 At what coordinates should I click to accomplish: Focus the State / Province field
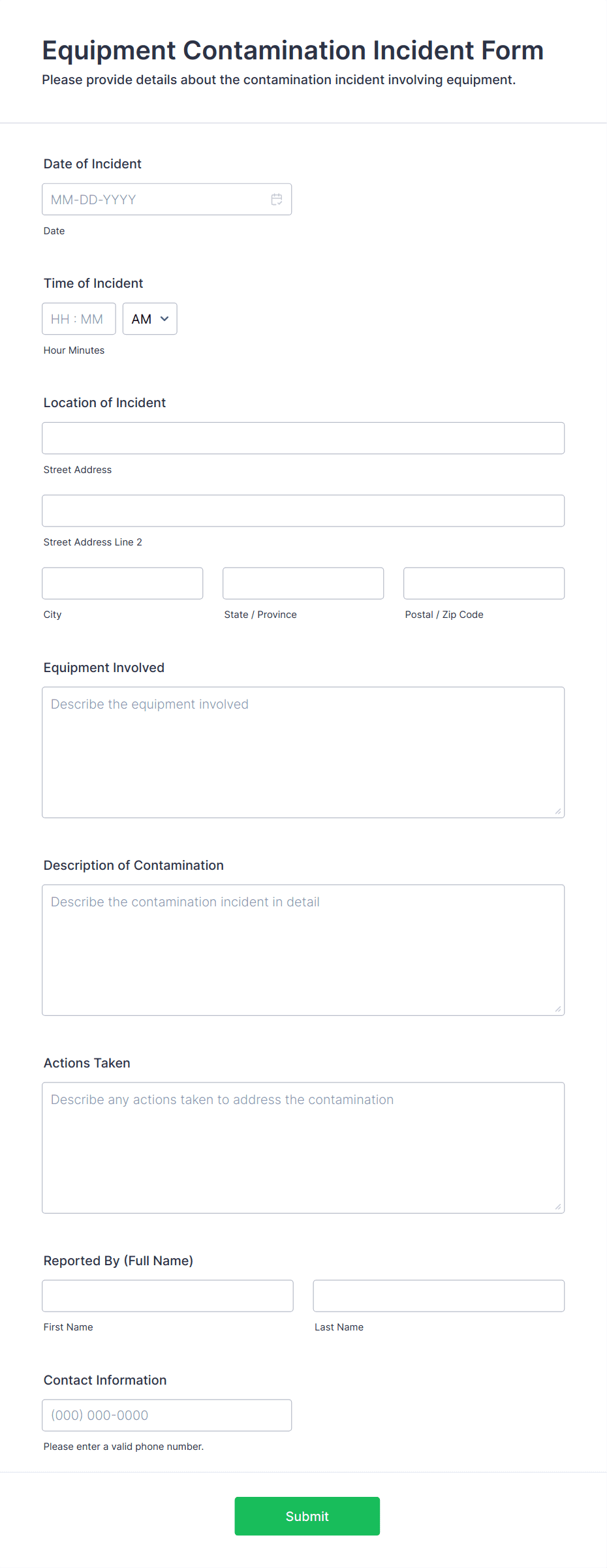[302, 583]
